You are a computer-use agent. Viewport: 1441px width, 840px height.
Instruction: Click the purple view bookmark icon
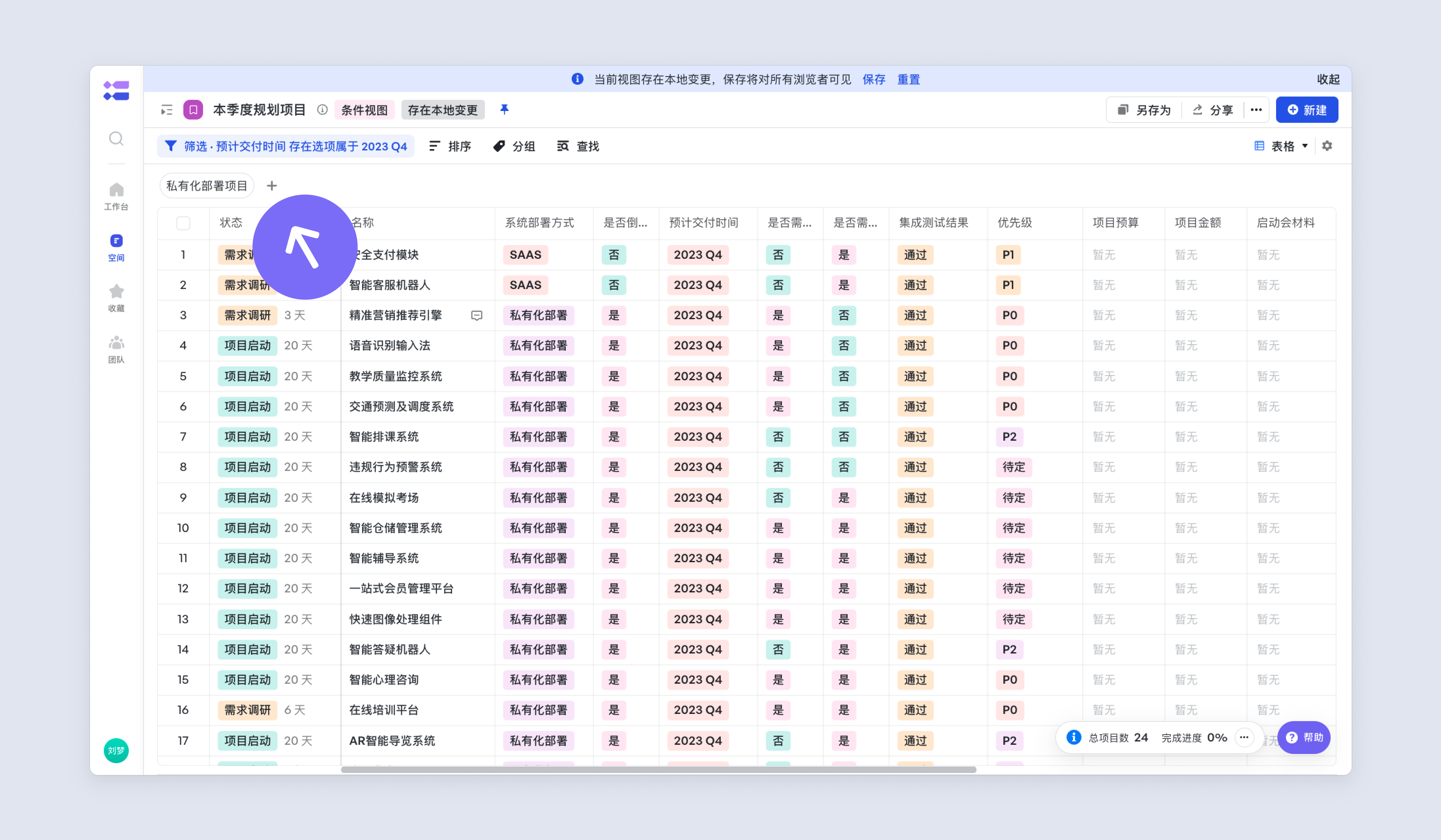pos(193,110)
